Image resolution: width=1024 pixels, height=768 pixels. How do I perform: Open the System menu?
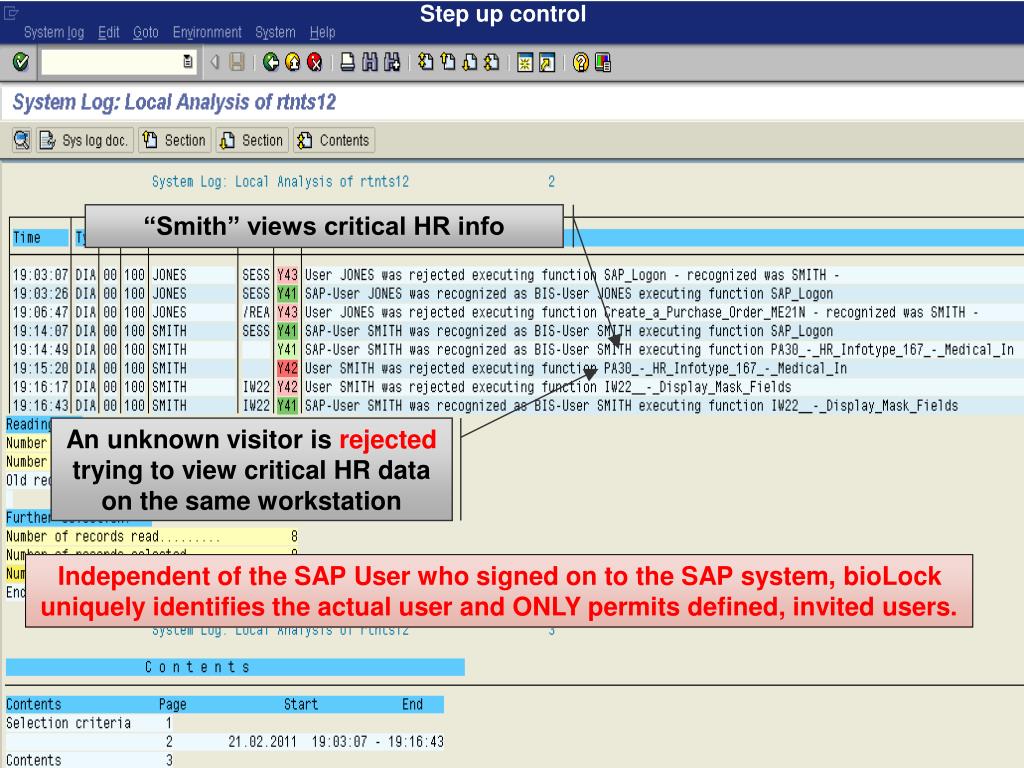(275, 32)
